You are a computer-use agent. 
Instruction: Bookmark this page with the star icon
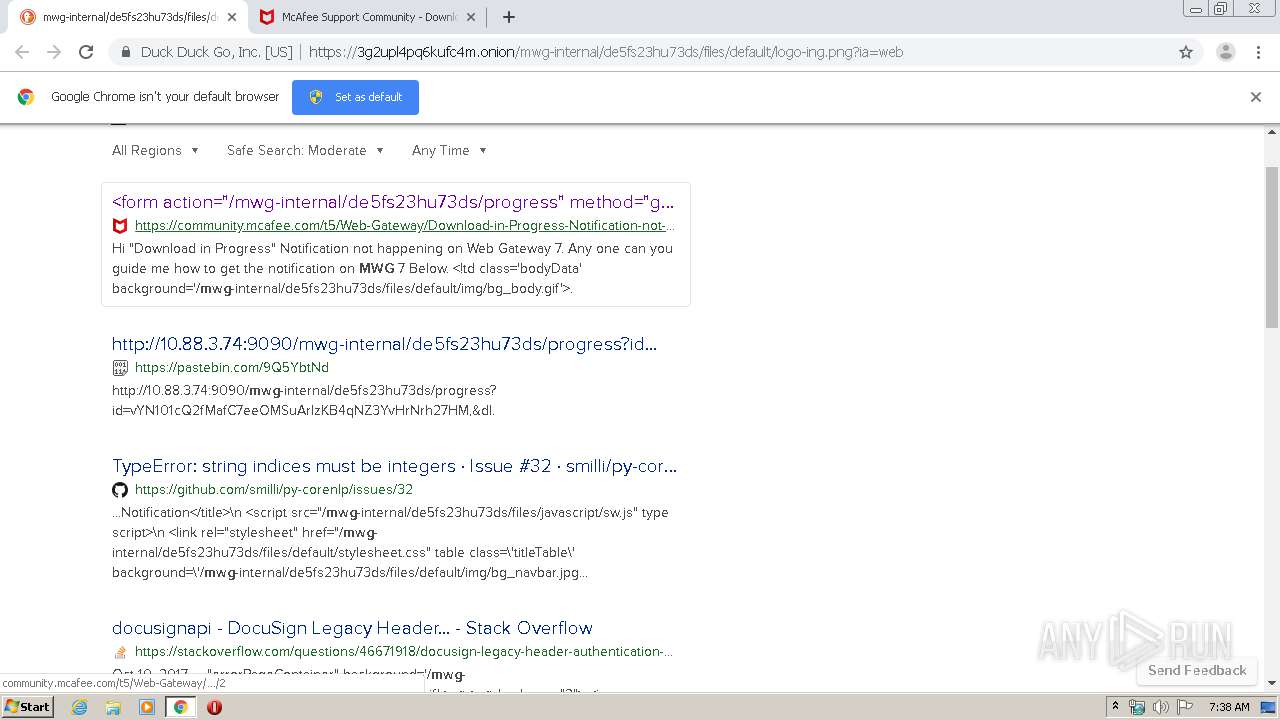[1186, 52]
